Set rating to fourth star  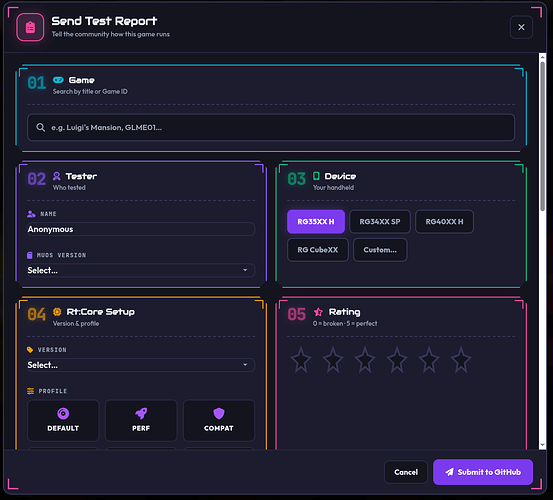[x=397, y=360]
